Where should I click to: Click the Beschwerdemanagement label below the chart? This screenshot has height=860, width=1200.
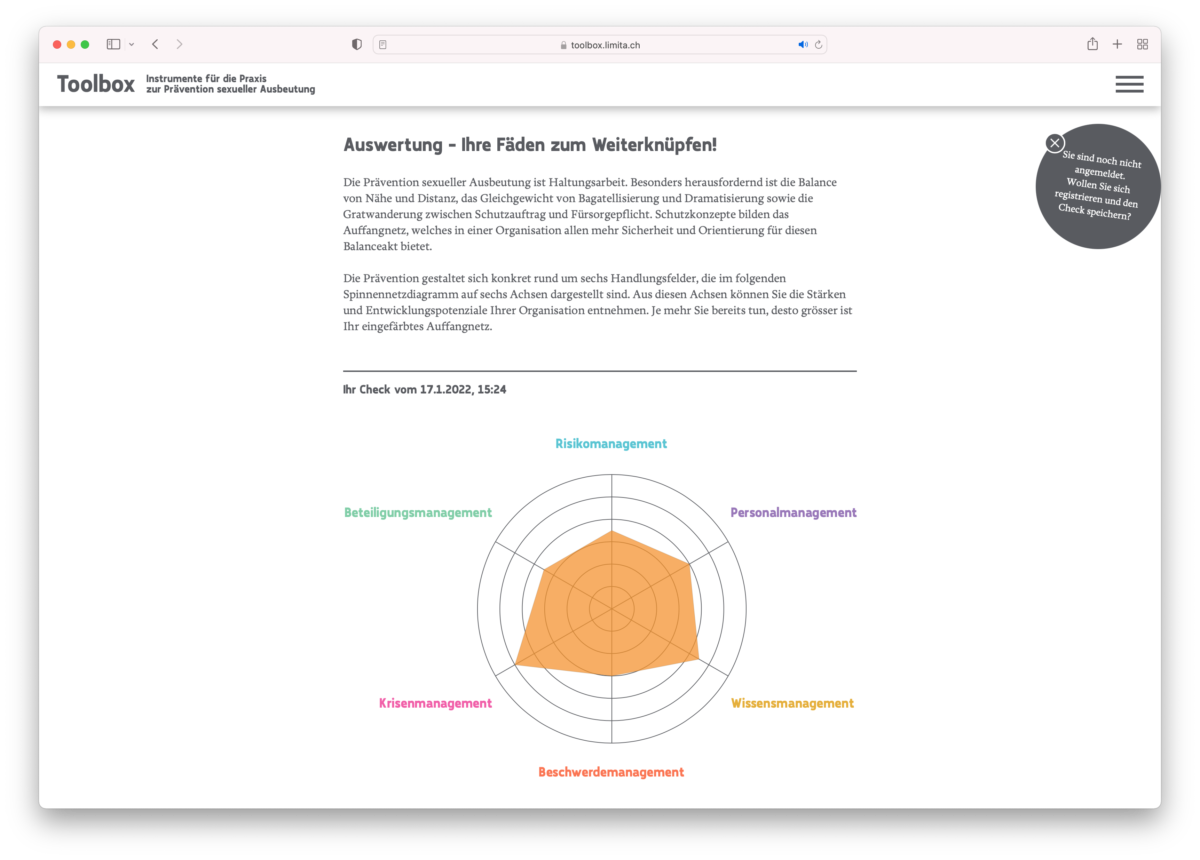[x=611, y=772]
